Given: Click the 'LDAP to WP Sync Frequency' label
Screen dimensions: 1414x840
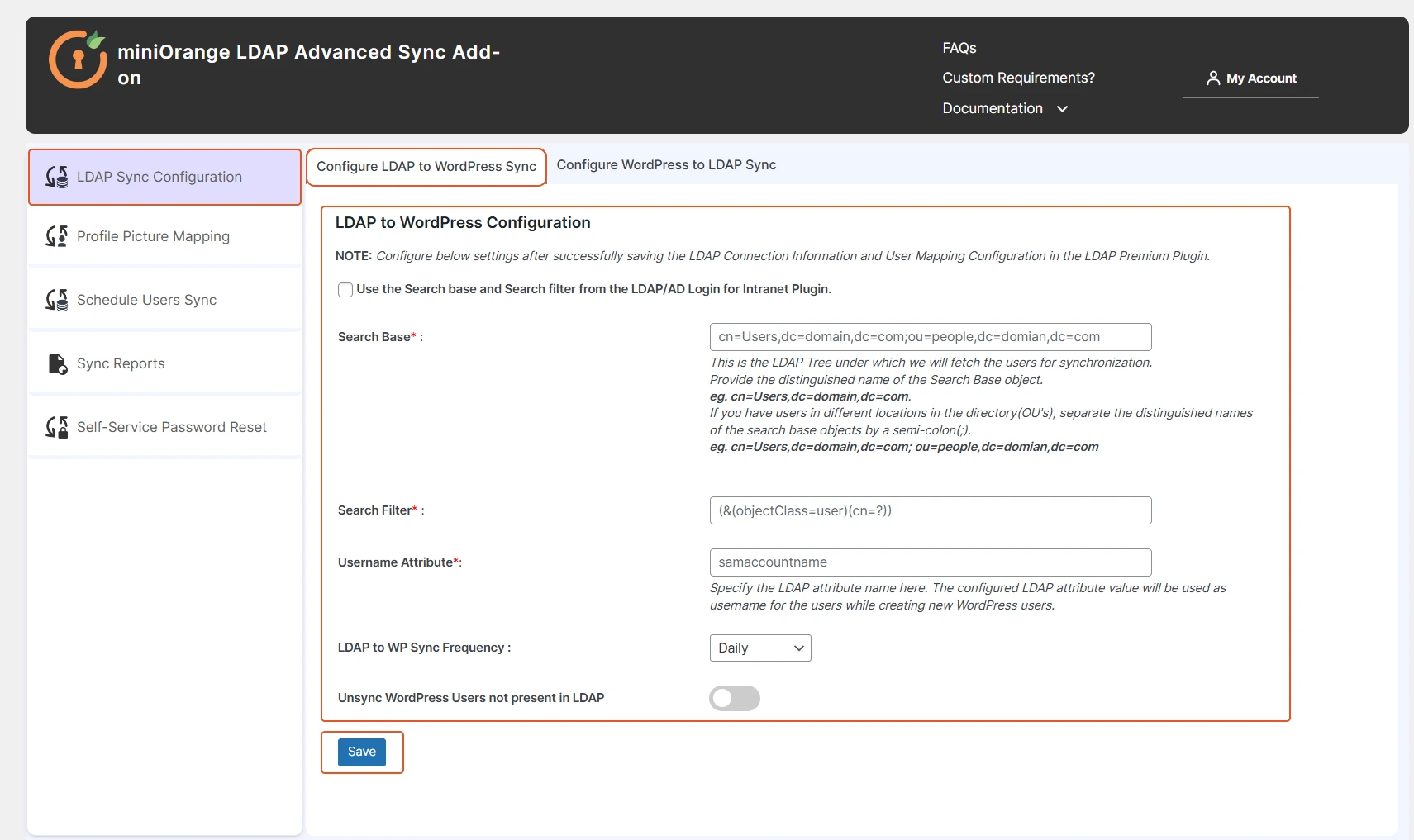Looking at the screenshot, I should (424, 648).
